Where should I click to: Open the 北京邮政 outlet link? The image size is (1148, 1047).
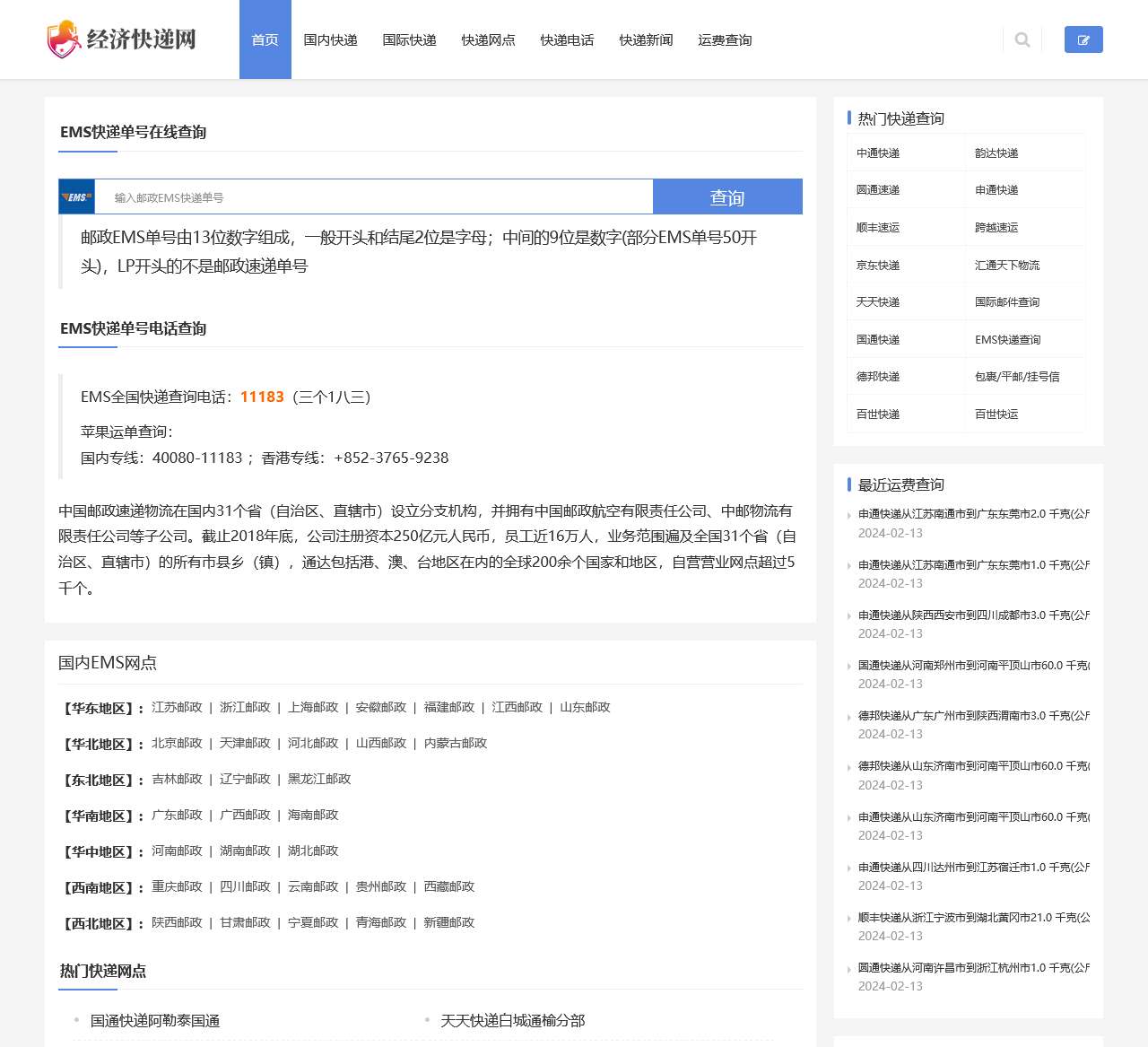[x=177, y=744]
